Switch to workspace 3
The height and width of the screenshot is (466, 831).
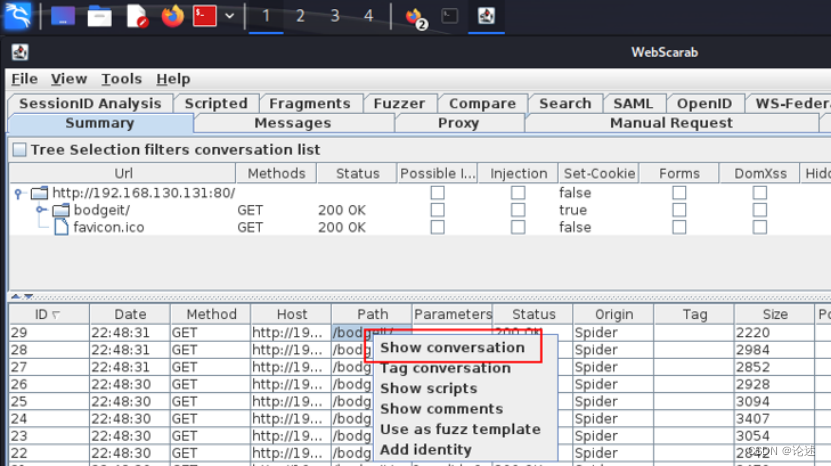coord(334,16)
